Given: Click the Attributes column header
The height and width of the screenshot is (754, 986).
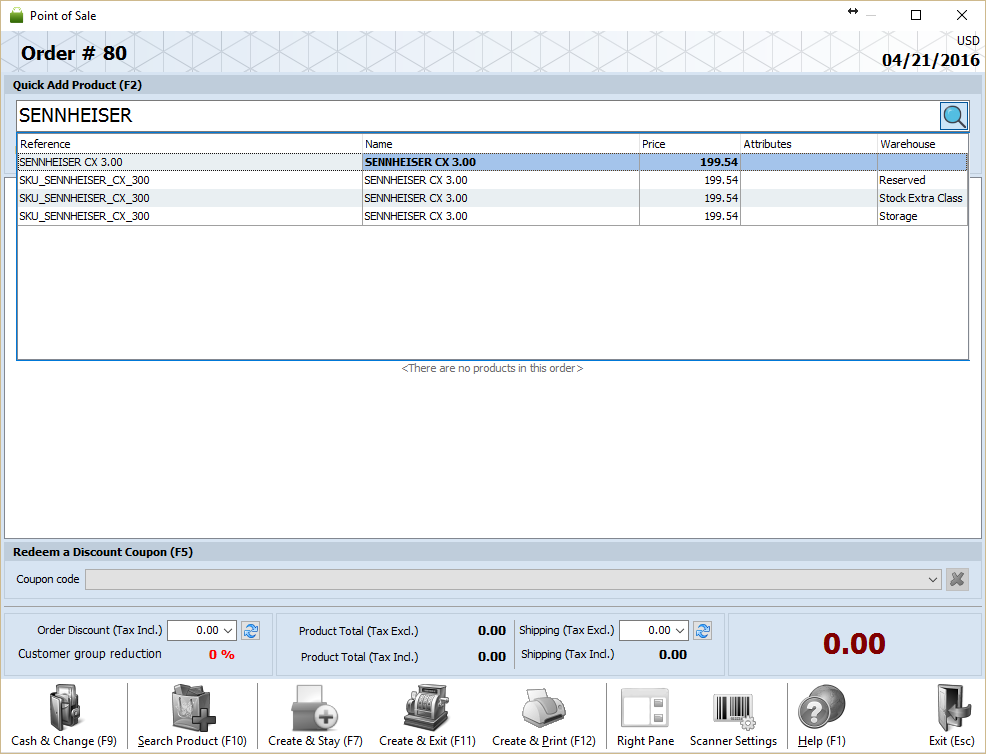Looking at the screenshot, I should pos(809,144).
